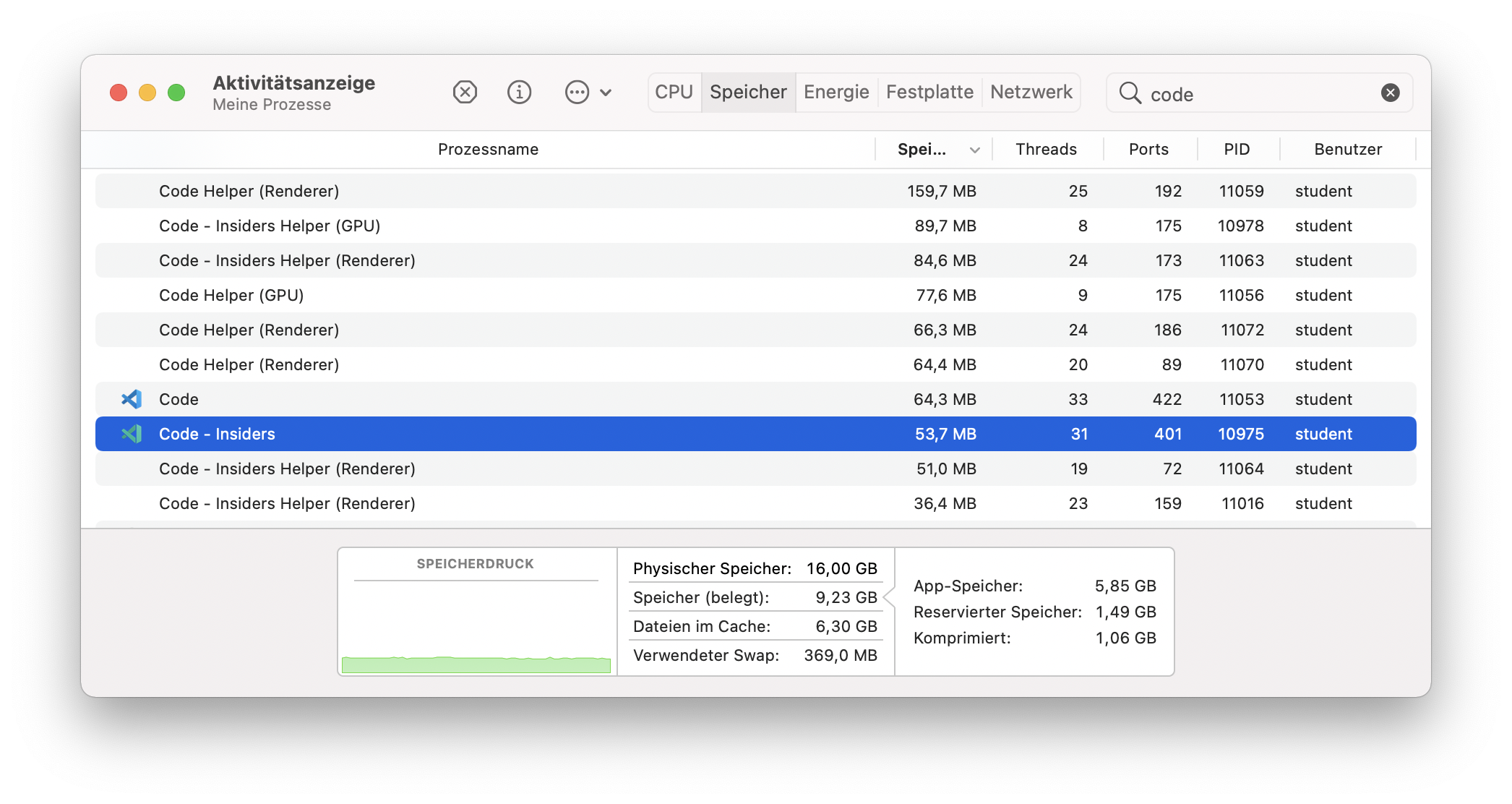
Task: Select Code - Insiders Helper (Renderer) with PID 11016
Action: (755, 503)
